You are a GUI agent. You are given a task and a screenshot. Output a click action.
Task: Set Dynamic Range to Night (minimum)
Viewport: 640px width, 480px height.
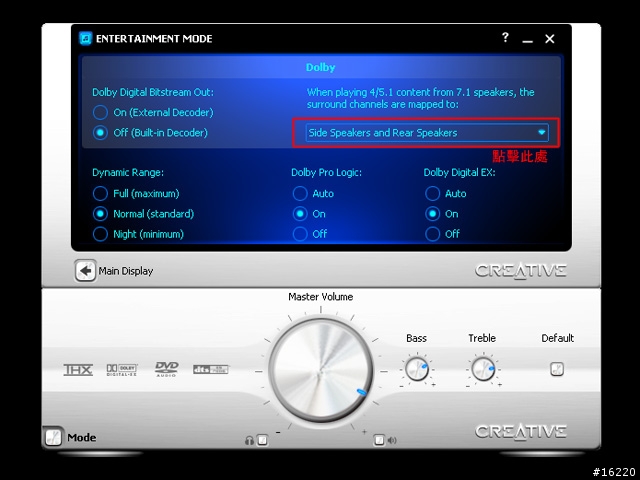tap(100, 234)
